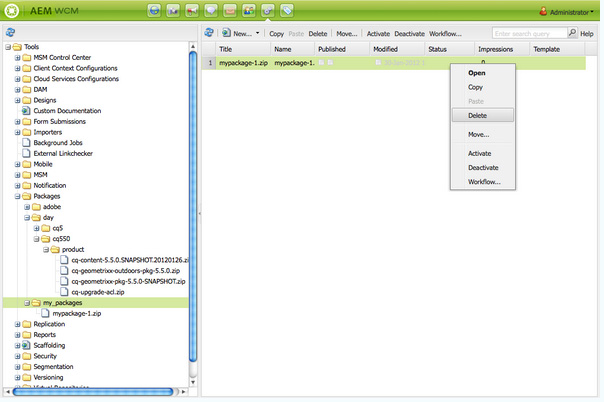The height and width of the screenshot is (402, 604).
Task: Focus the Enter search query field
Action: pos(530,33)
